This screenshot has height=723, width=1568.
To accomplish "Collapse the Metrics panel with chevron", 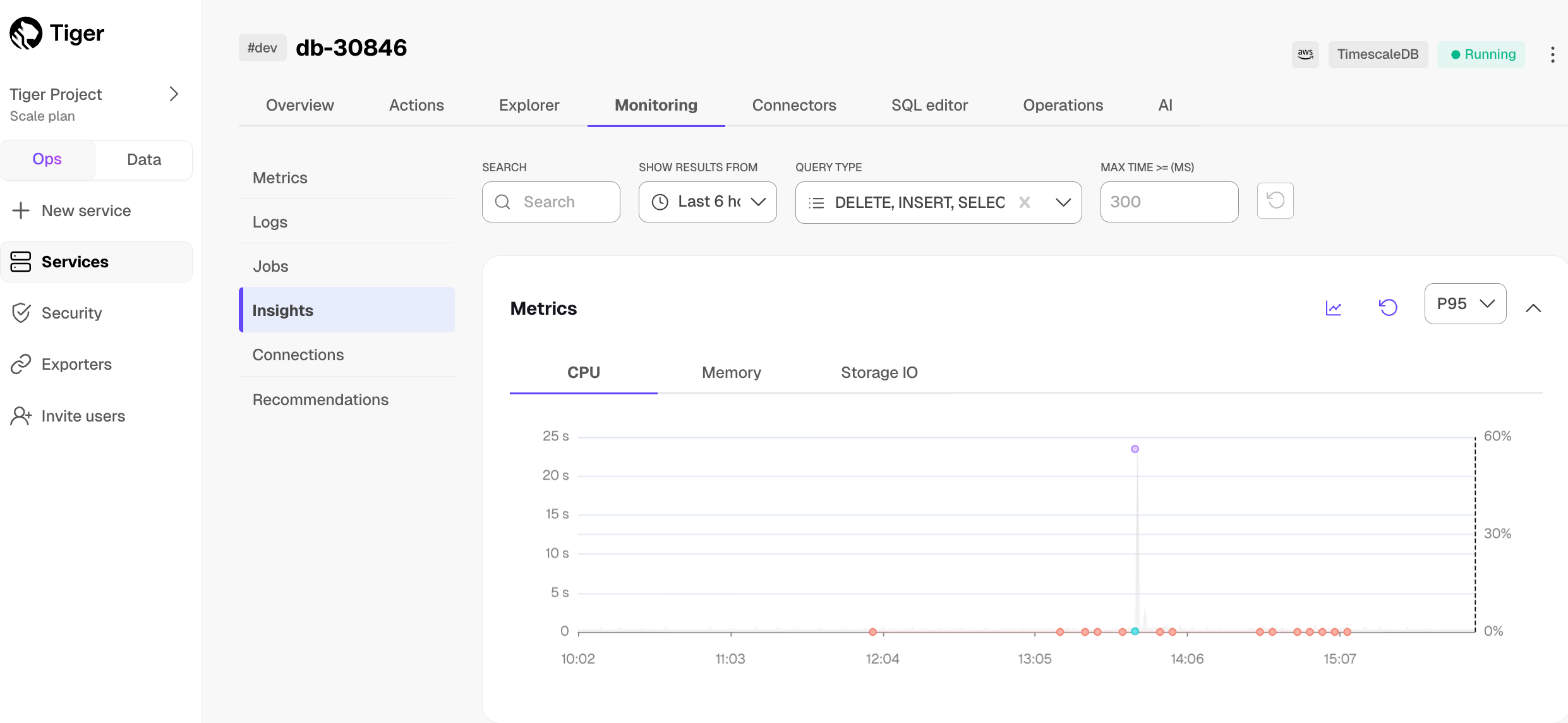I will click(x=1533, y=308).
